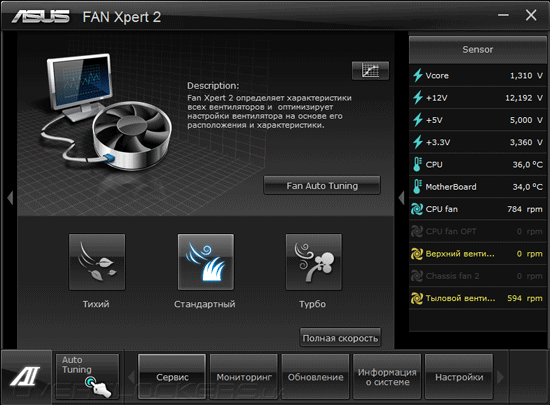Click the +3.3V value 3,360 V

point(526,142)
